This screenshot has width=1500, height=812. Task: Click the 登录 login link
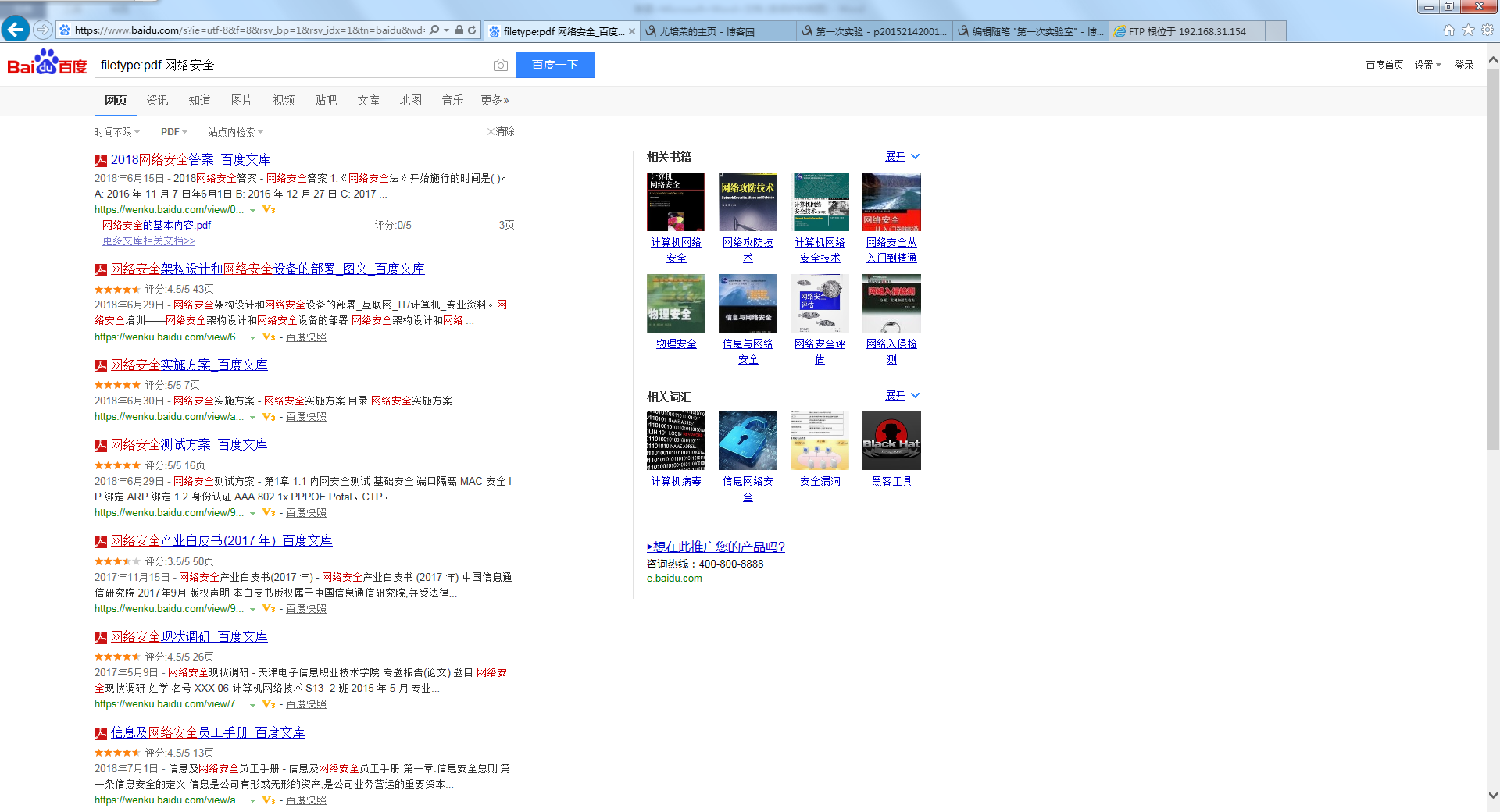pyautogui.click(x=1464, y=65)
